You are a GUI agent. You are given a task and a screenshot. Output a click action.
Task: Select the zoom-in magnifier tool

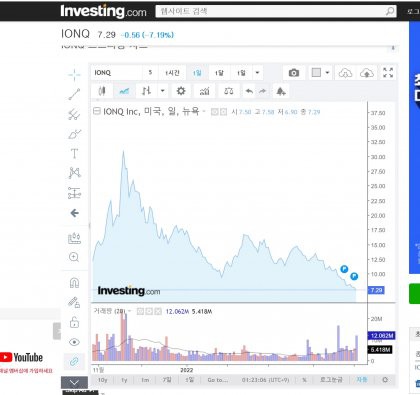[74, 257]
